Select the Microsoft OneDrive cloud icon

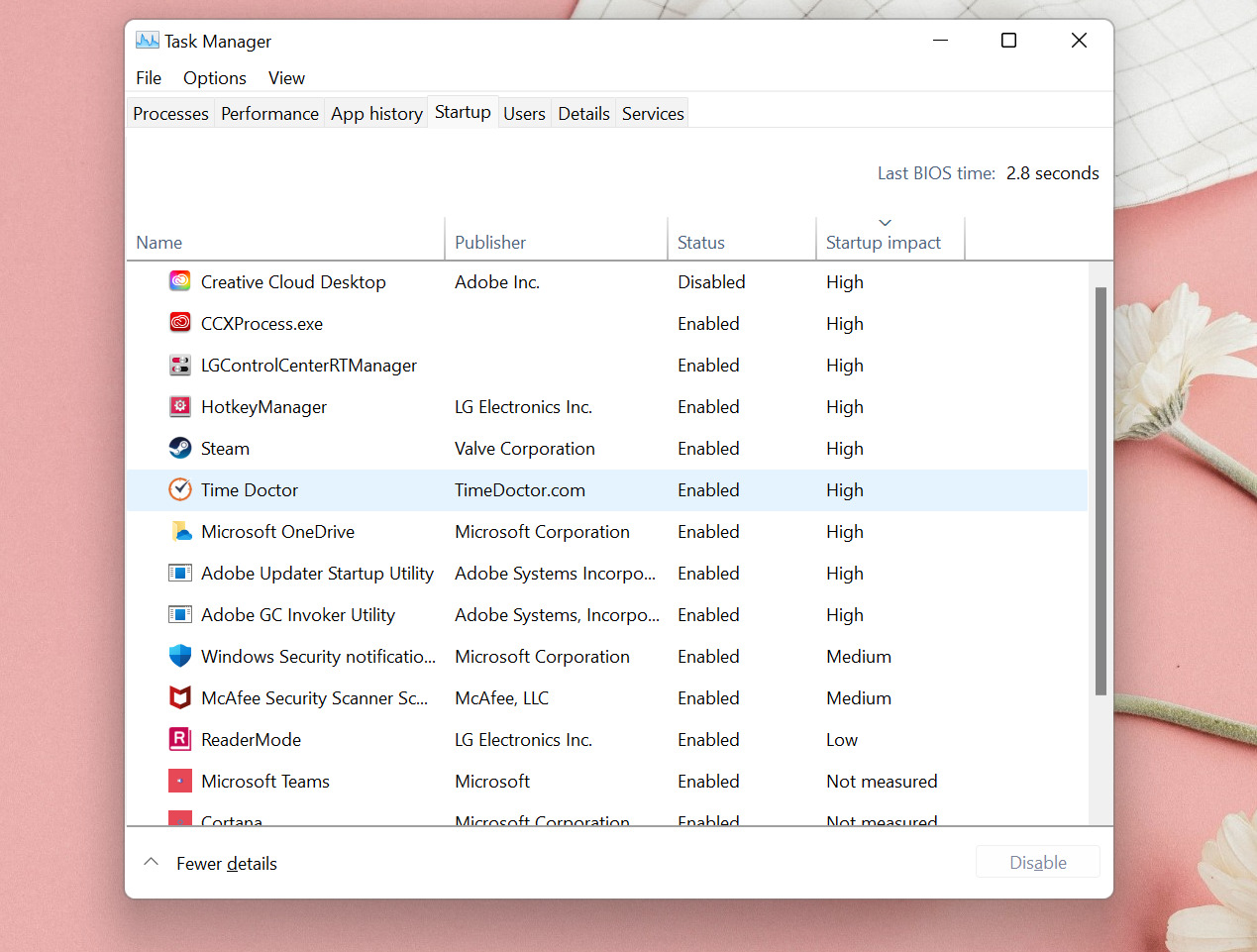tap(179, 531)
